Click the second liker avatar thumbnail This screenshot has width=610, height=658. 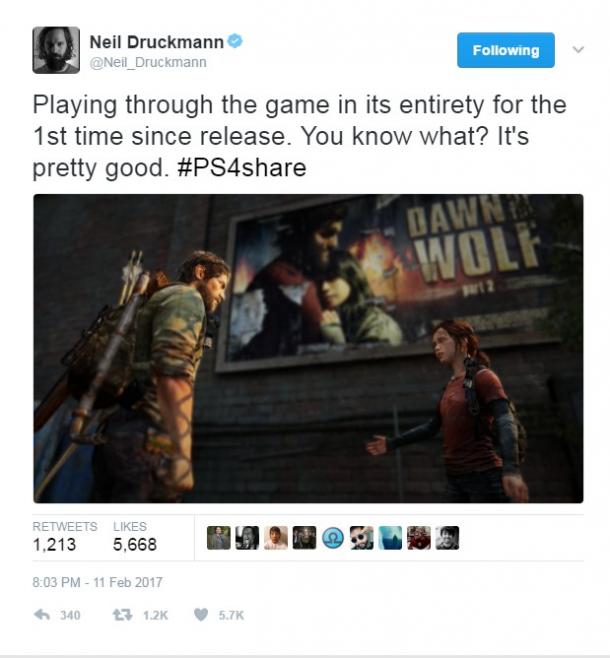click(x=247, y=538)
